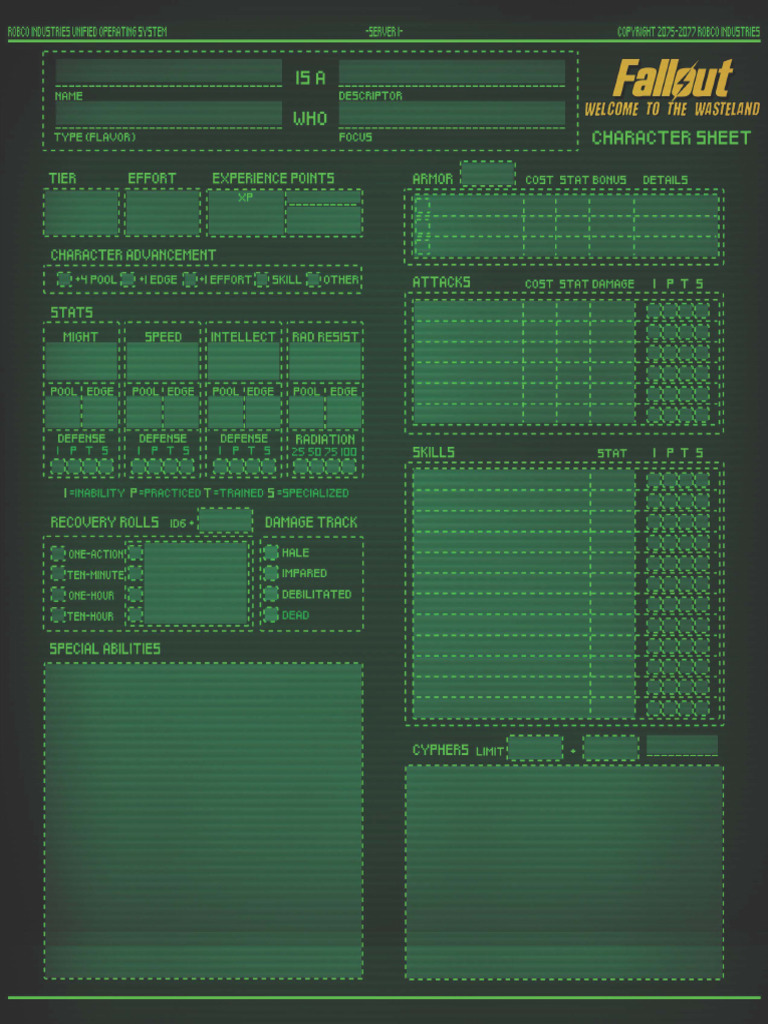Mark HALE on the Damage Track

[271, 552]
